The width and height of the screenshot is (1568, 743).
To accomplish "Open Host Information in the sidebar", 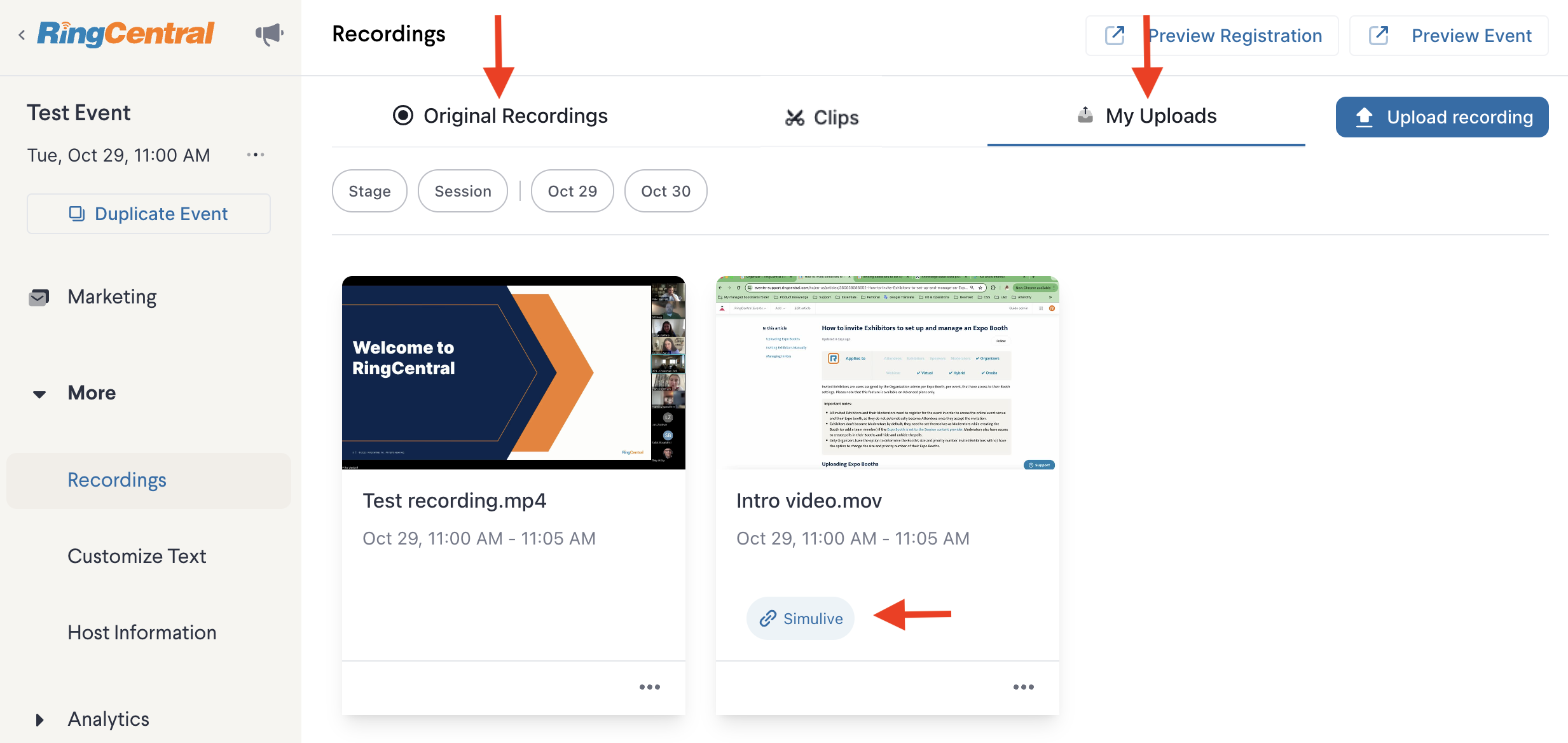I will (142, 633).
